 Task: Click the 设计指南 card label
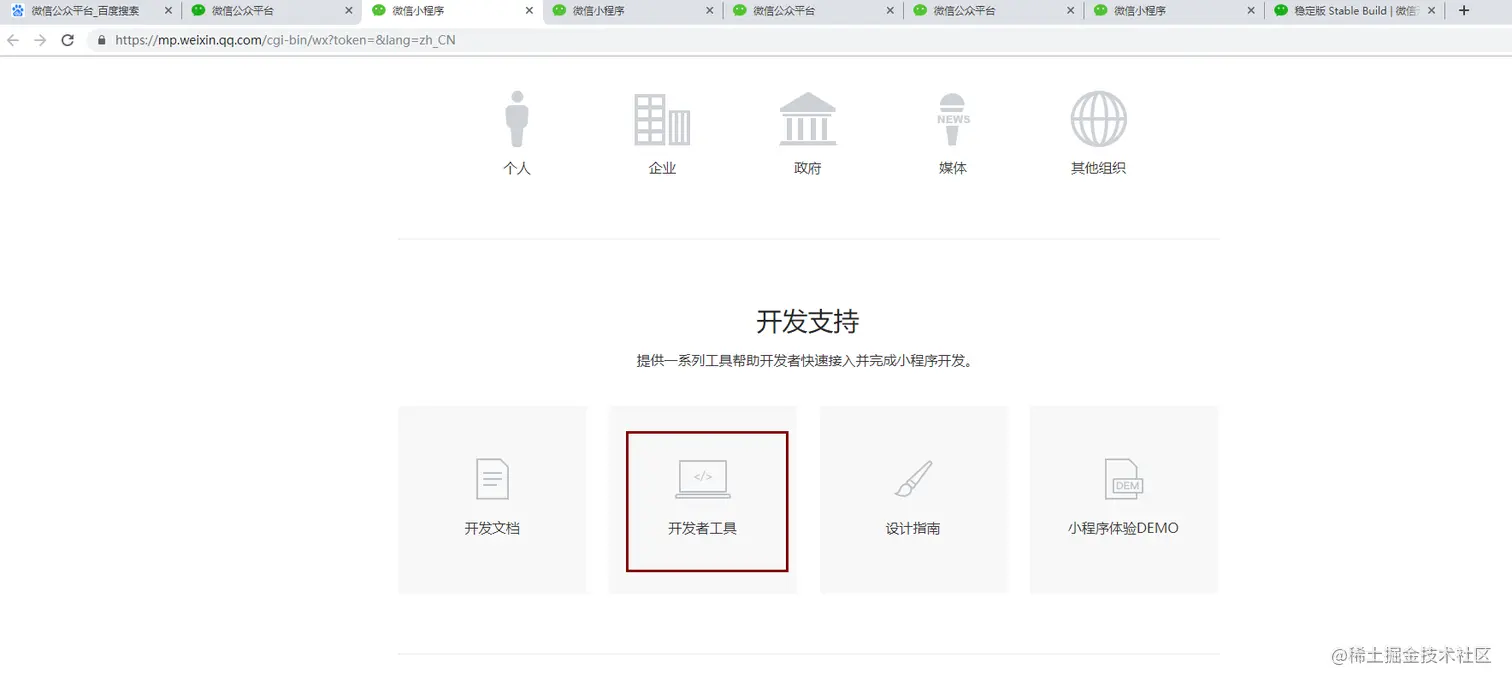click(x=913, y=528)
